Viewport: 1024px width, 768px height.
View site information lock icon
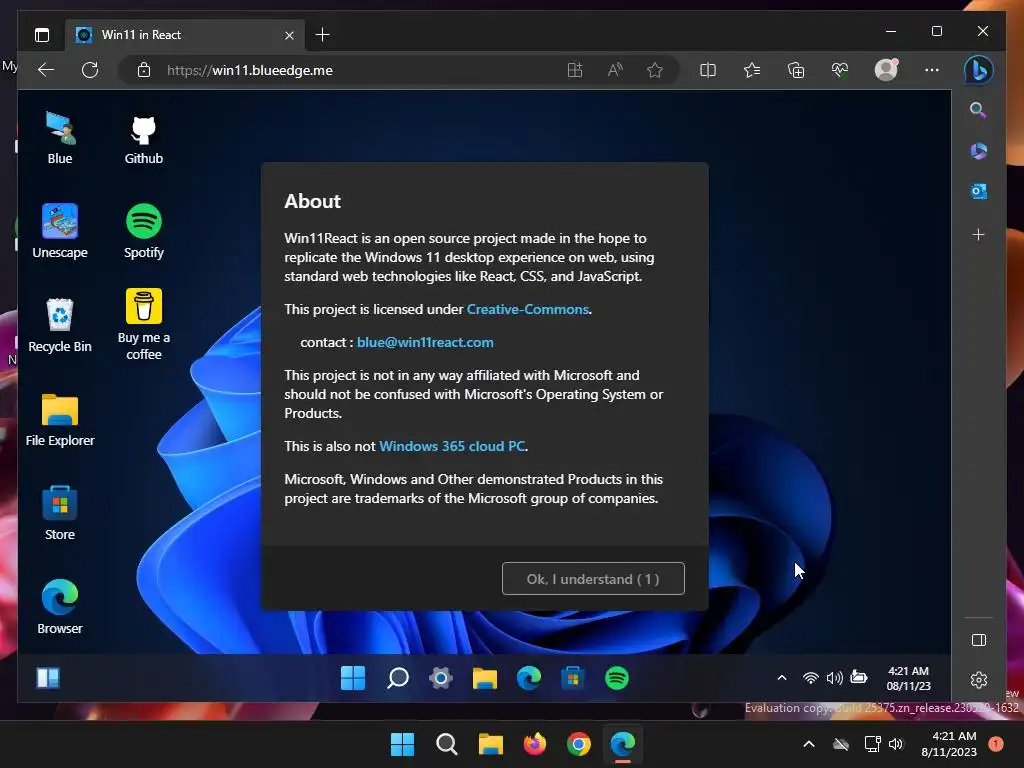[144, 70]
